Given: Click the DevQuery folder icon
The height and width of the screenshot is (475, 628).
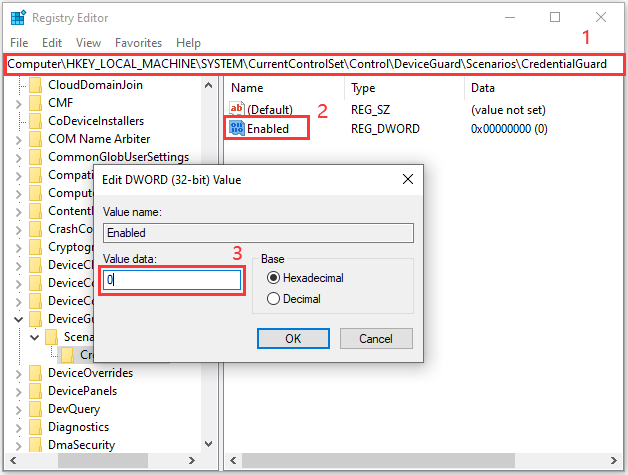Looking at the screenshot, I should pyautogui.click(x=35, y=409).
